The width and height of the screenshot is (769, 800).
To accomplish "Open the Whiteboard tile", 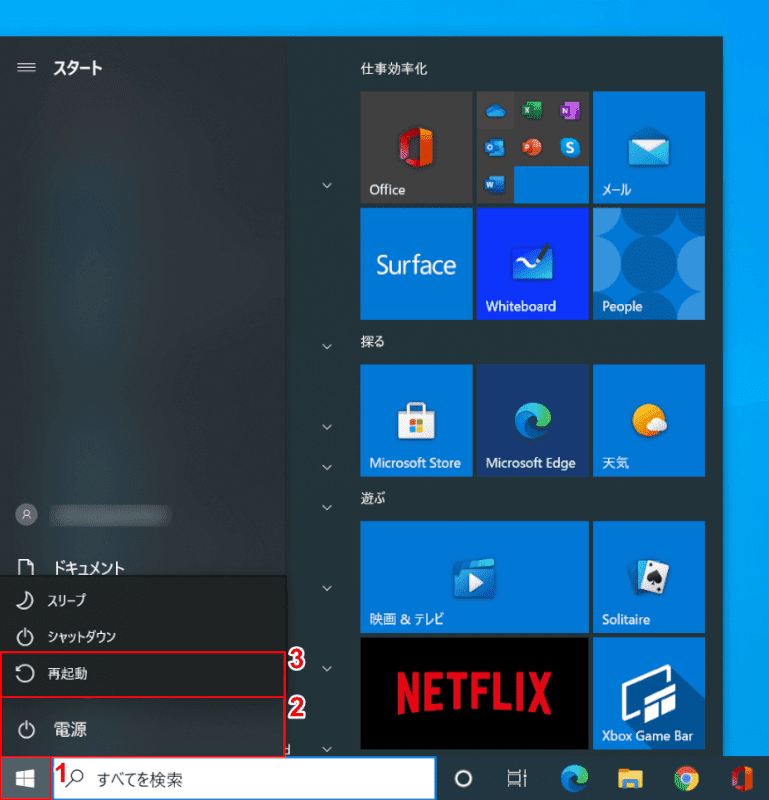I will coord(532,263).
